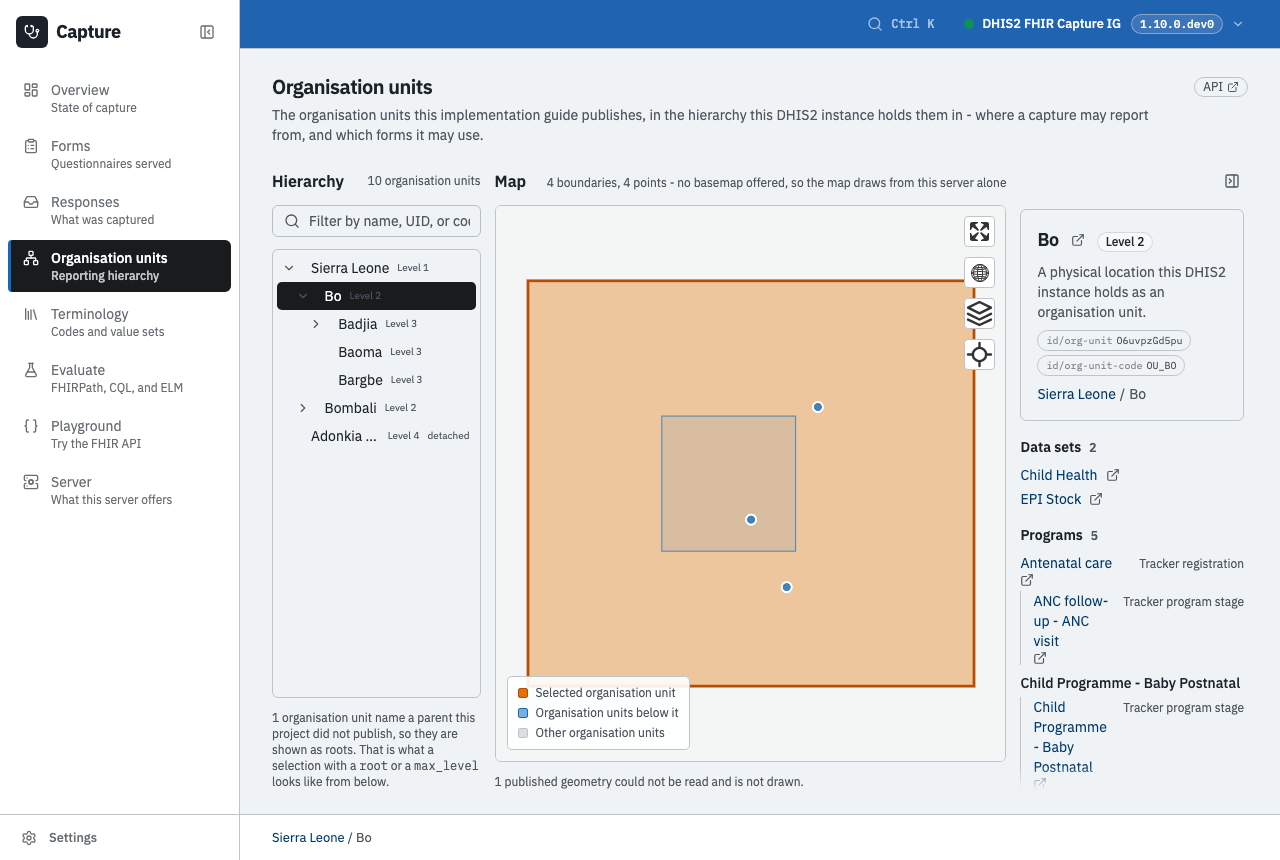Open Bo external link icon

1077,240
